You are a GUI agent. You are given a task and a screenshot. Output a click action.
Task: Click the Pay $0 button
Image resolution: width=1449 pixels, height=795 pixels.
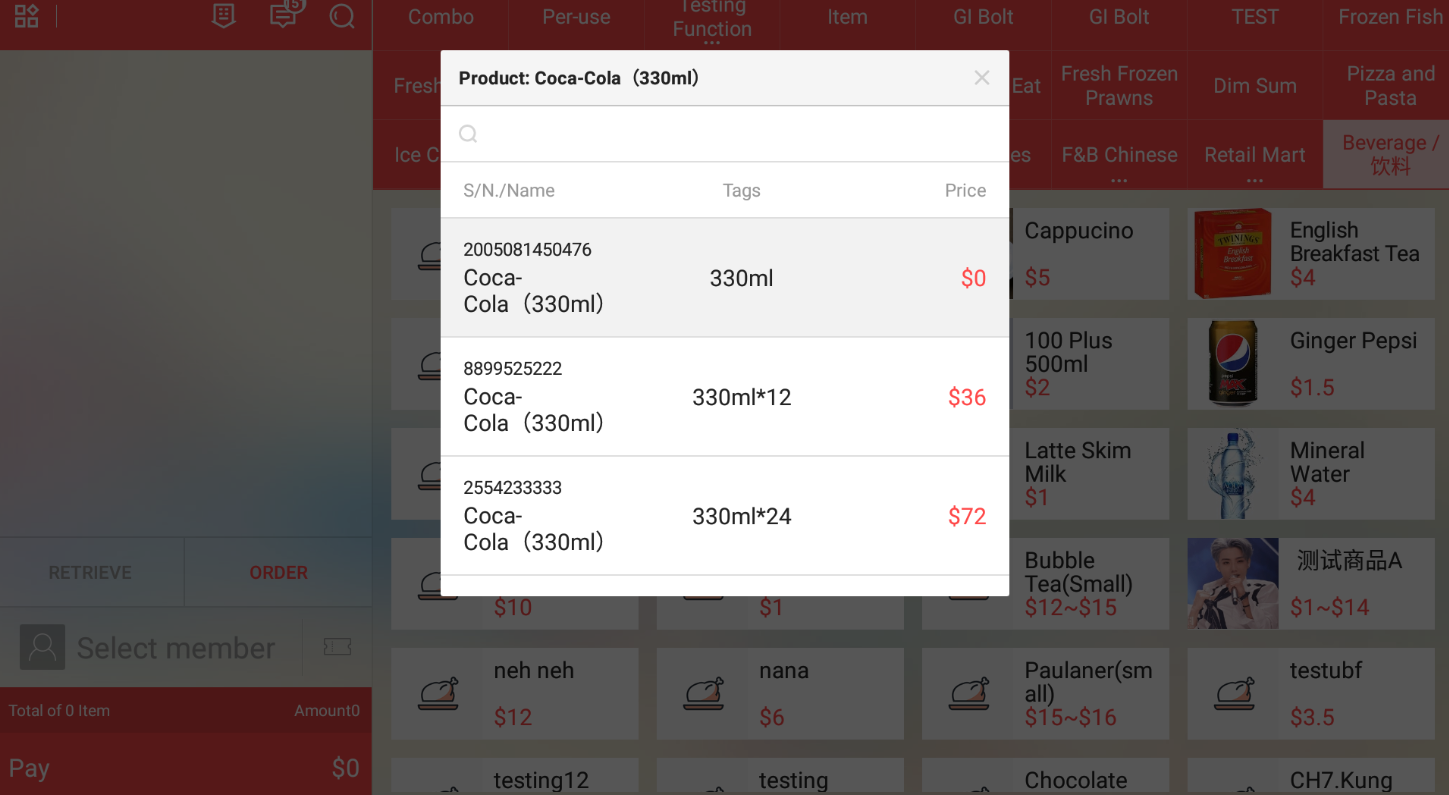[x=186, y=767]
